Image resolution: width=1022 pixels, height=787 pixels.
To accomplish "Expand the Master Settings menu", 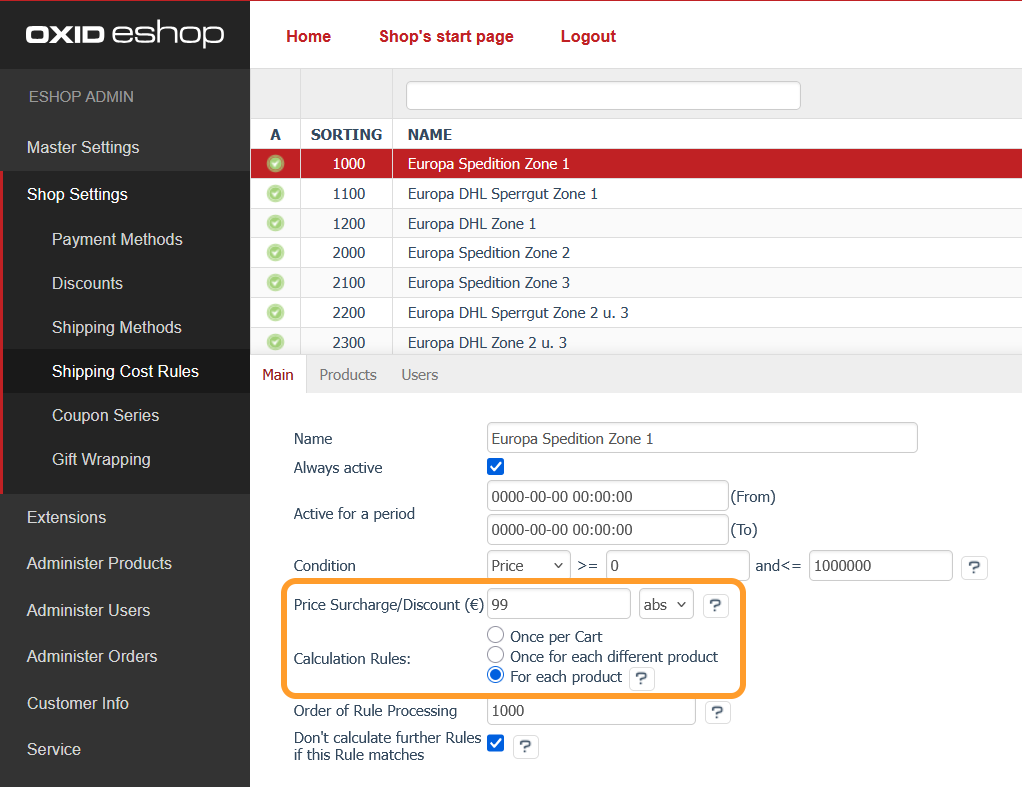I will click(83, 147).
